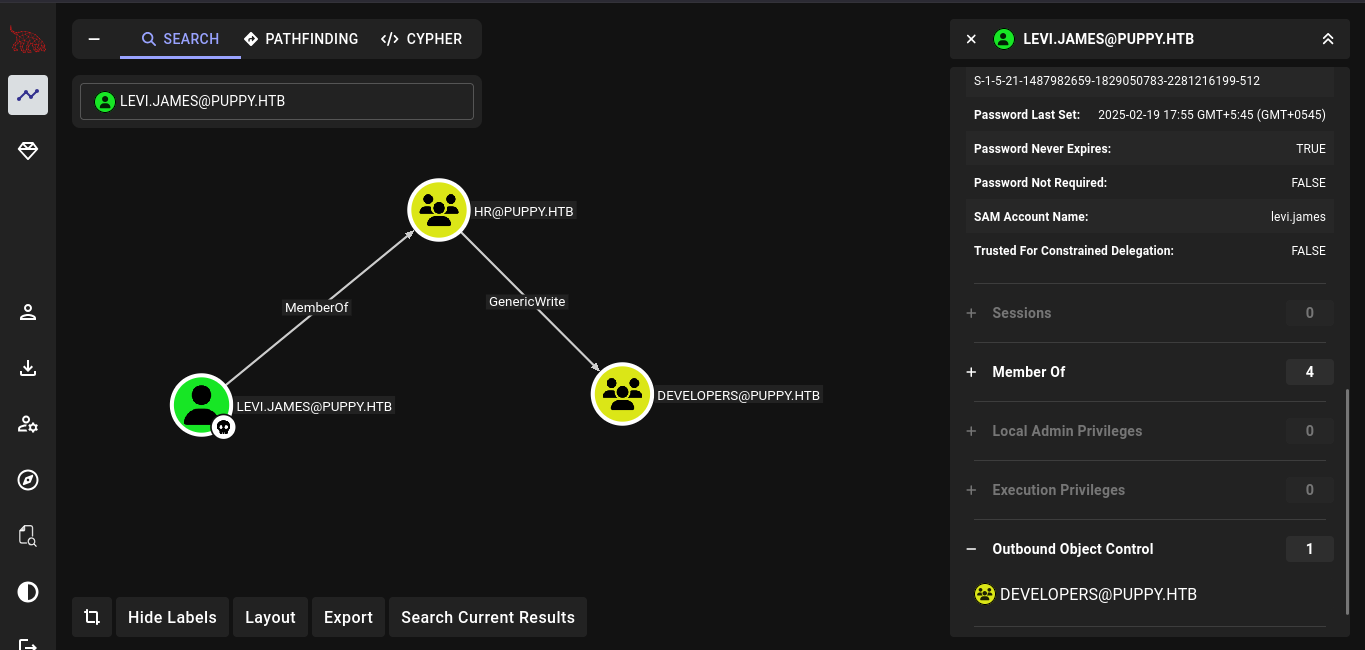Viewport: 1365px width, 650px height.
Task: Open Administration user-gear icon
Action: coord(28,424)
